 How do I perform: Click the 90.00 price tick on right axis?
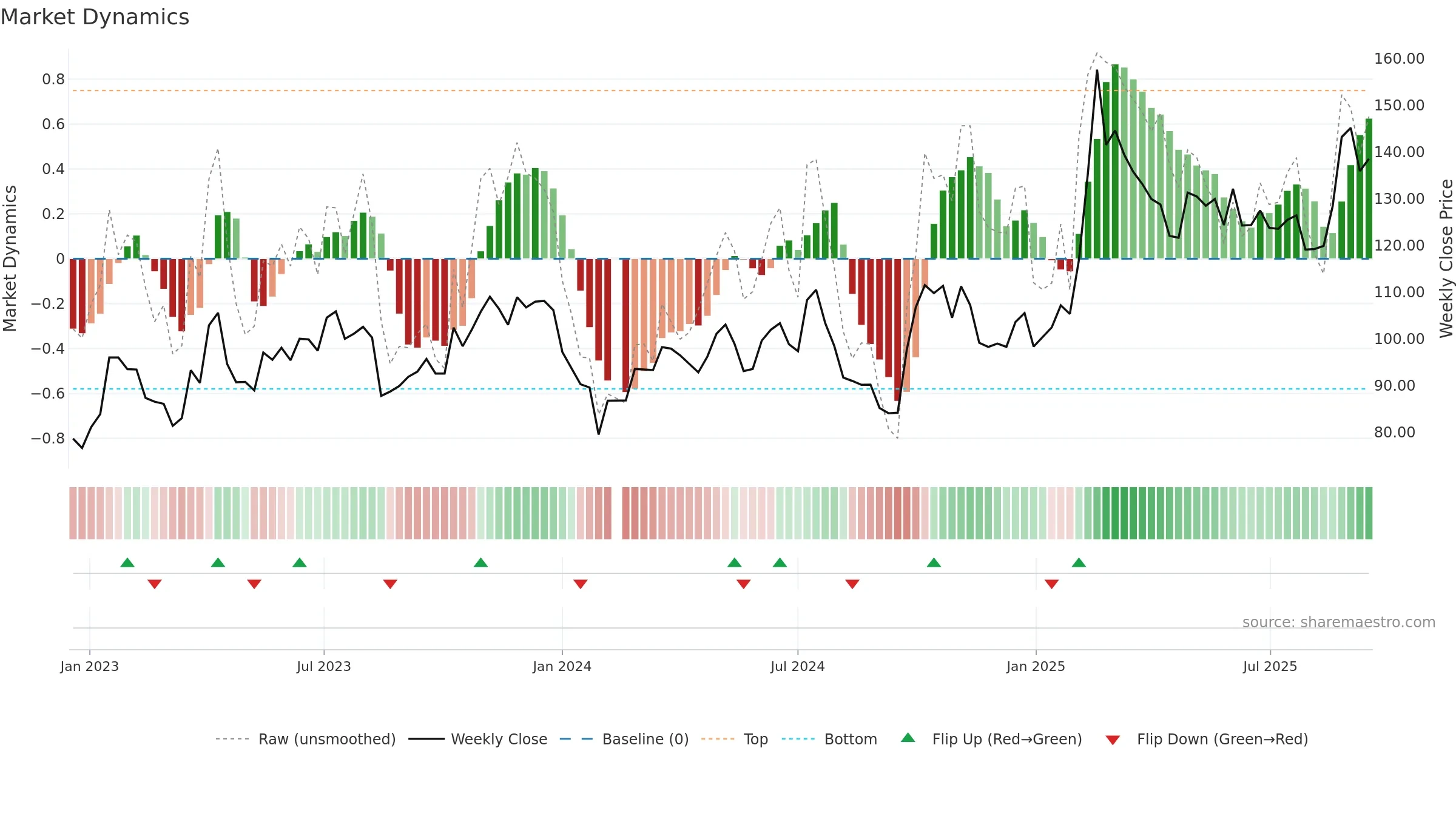pos(1395,386)
